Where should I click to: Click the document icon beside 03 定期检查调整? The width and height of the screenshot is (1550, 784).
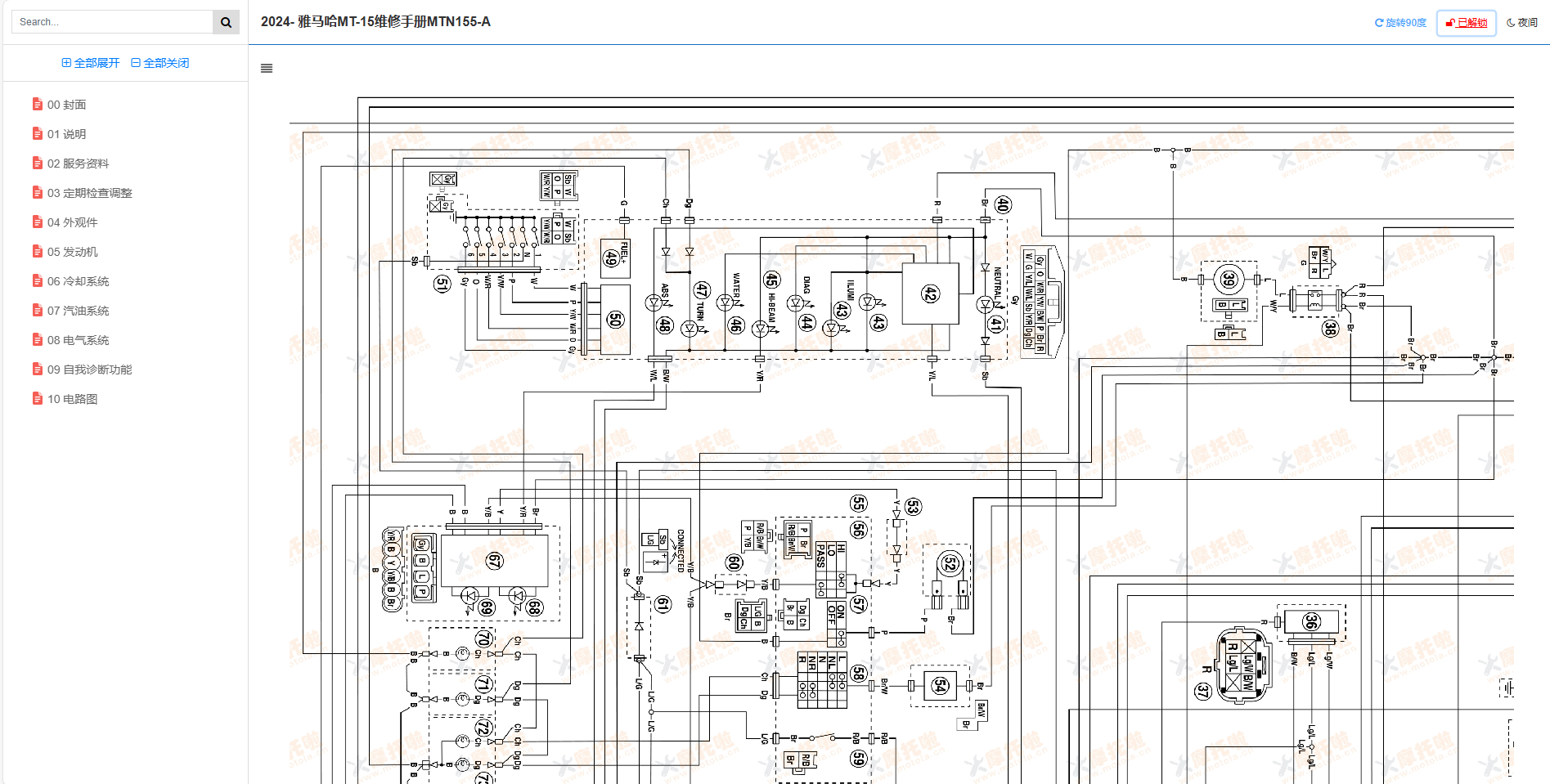(38, 192)
